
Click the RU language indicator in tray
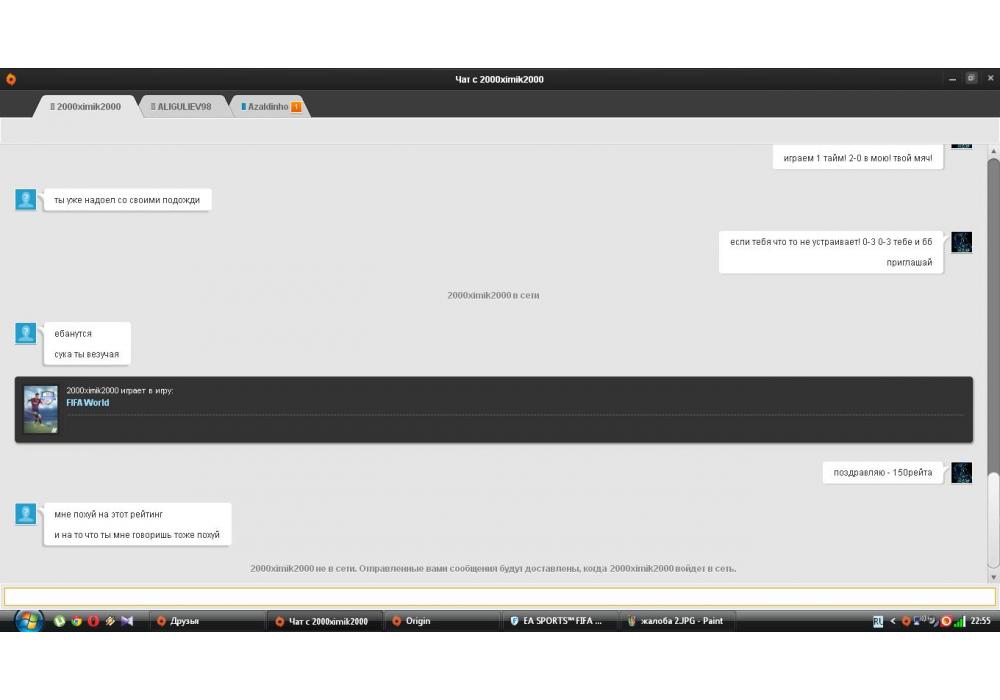coord(878,621)
